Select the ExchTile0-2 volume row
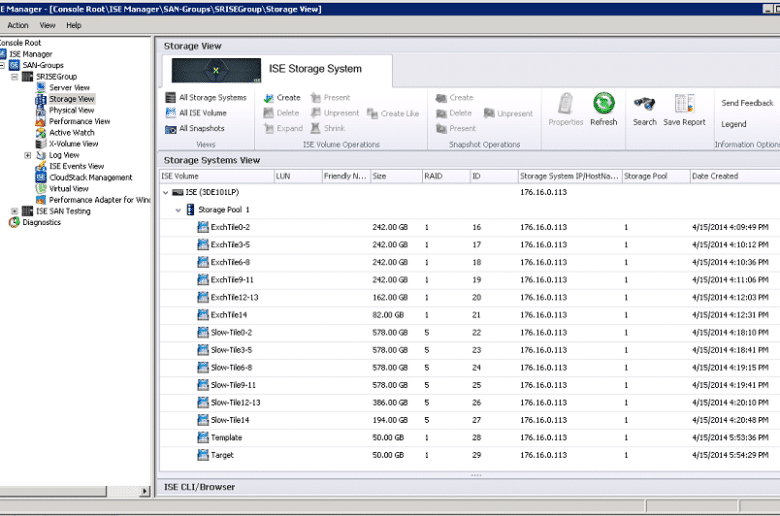The height and width of the screenshot is (516, 780). tap(470, 227)
